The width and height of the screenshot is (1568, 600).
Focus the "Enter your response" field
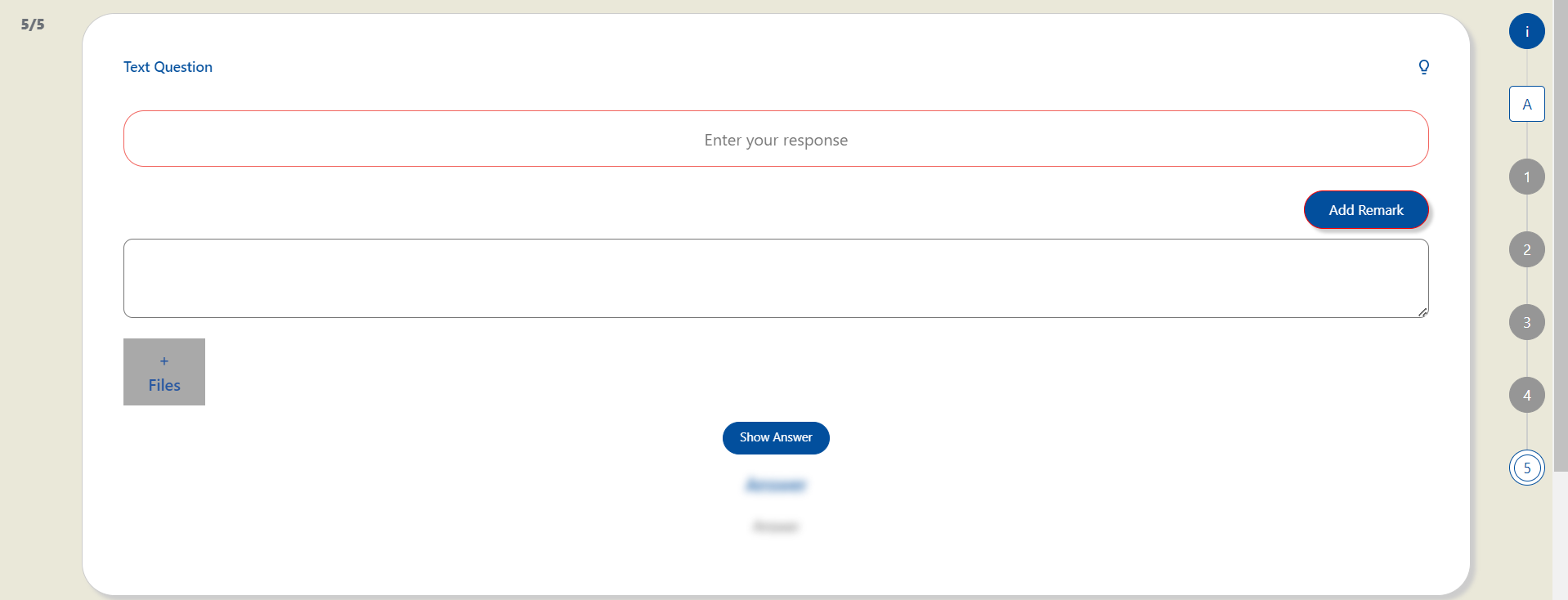(775, 139)
